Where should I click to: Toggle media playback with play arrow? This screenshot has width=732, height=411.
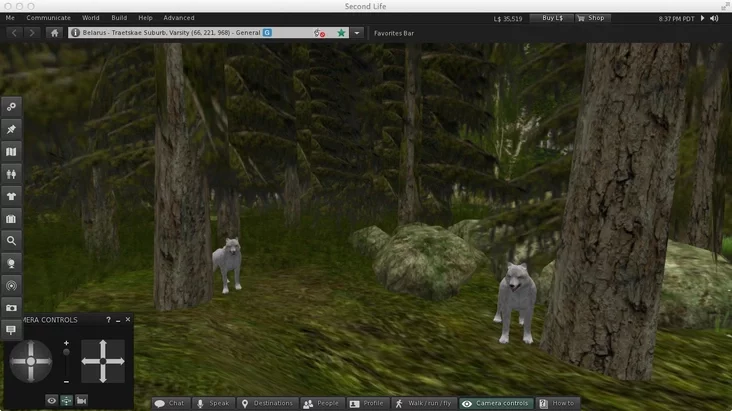tap(702, 18)
